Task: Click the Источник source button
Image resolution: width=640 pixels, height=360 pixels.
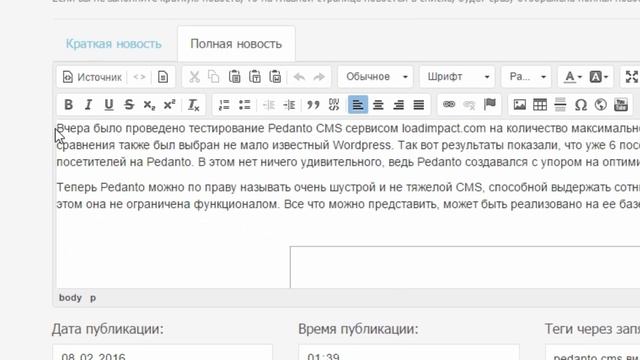Action: click(92, 77)
